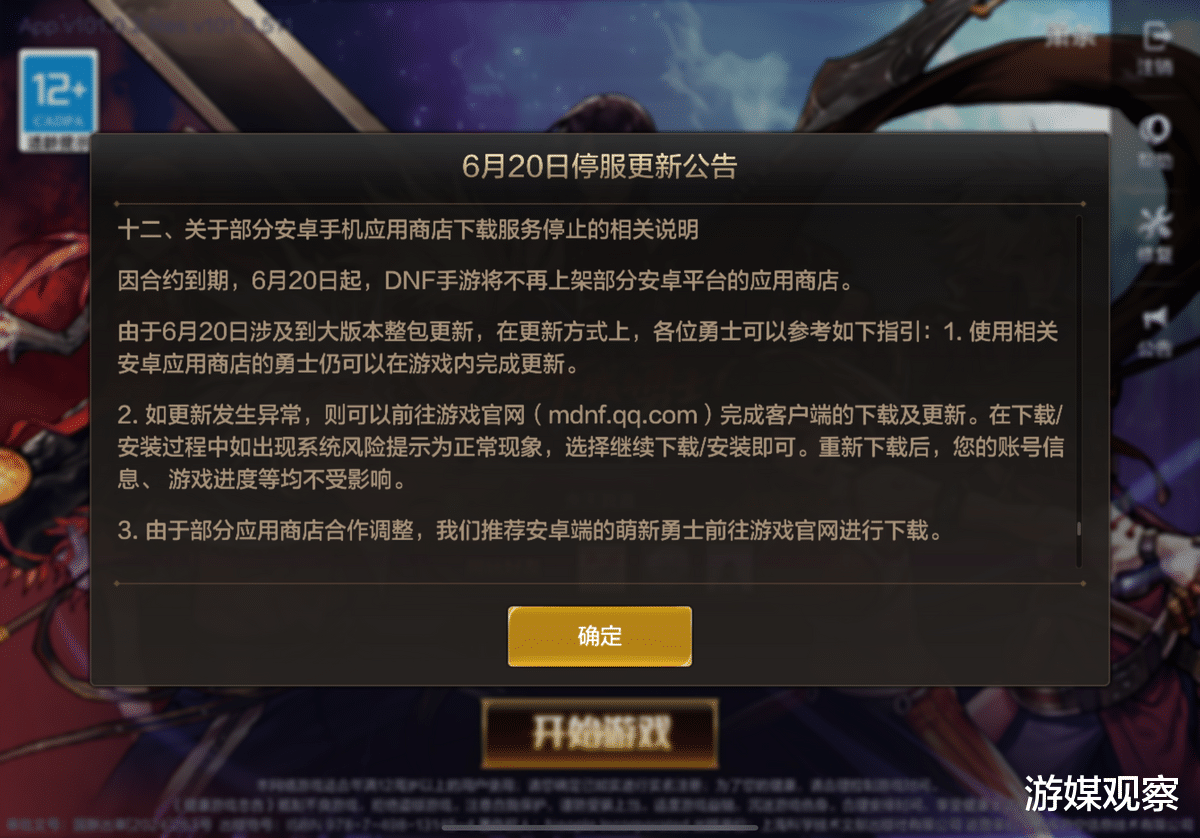Tap the 开始游戏 start game button
1200x838 pixels.
[x=600, y=733]
